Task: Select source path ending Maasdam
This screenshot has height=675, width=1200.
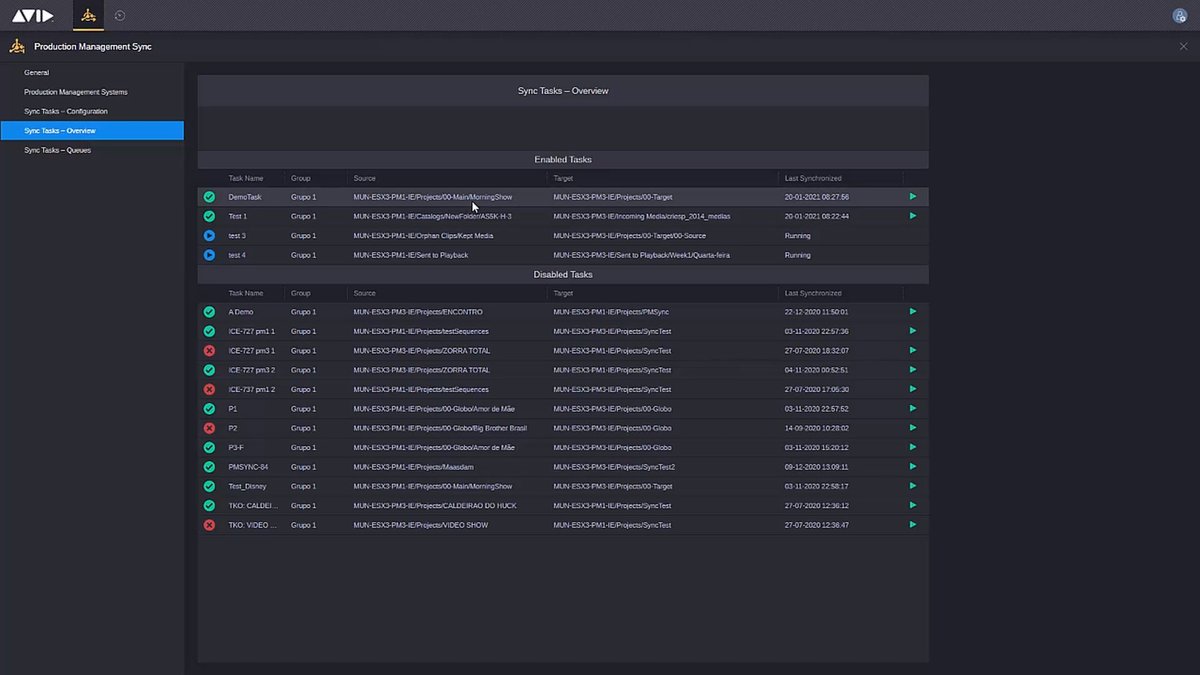Action: [414, 467]
